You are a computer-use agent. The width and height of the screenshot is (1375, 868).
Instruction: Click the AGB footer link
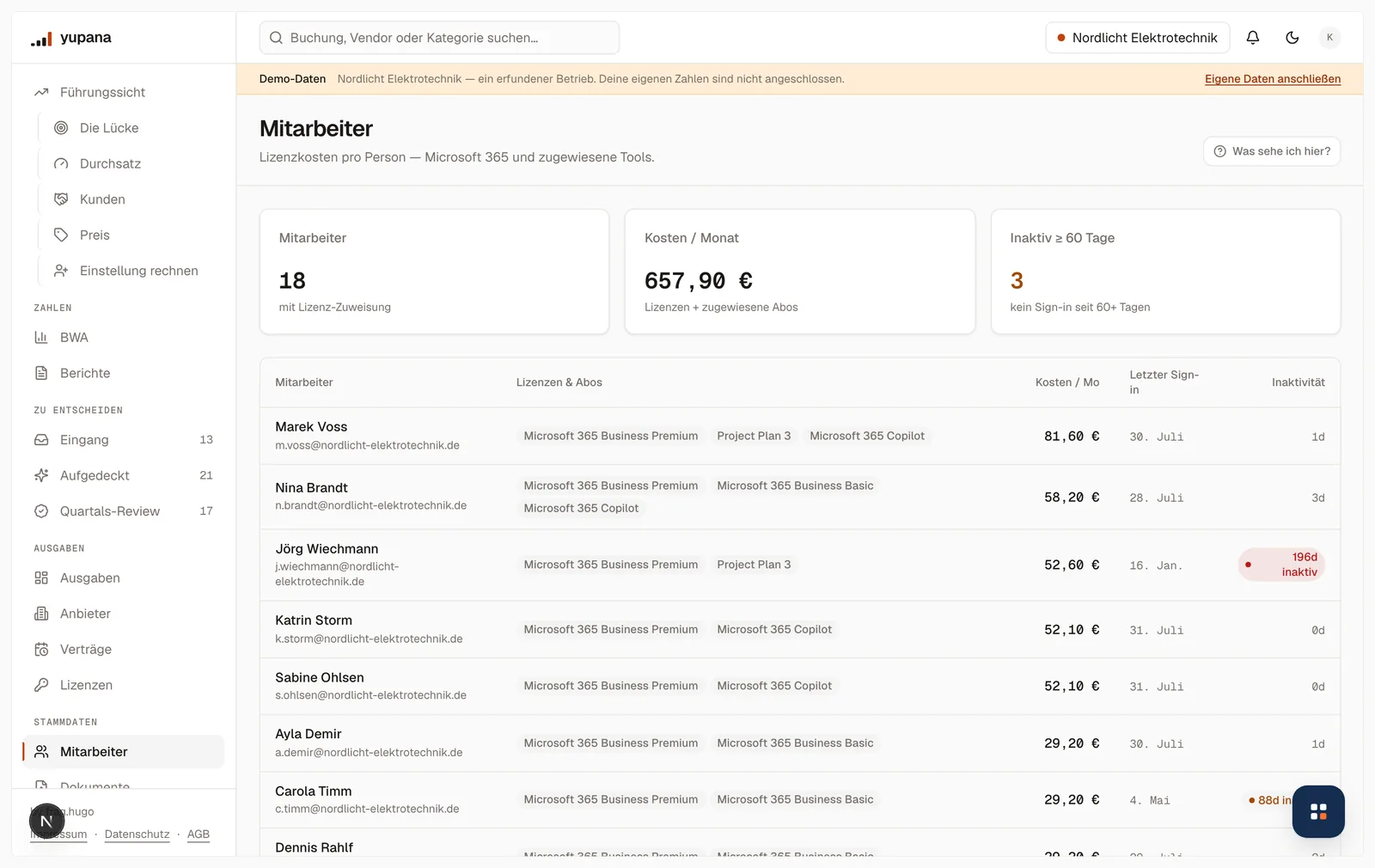tap(199, 834)
